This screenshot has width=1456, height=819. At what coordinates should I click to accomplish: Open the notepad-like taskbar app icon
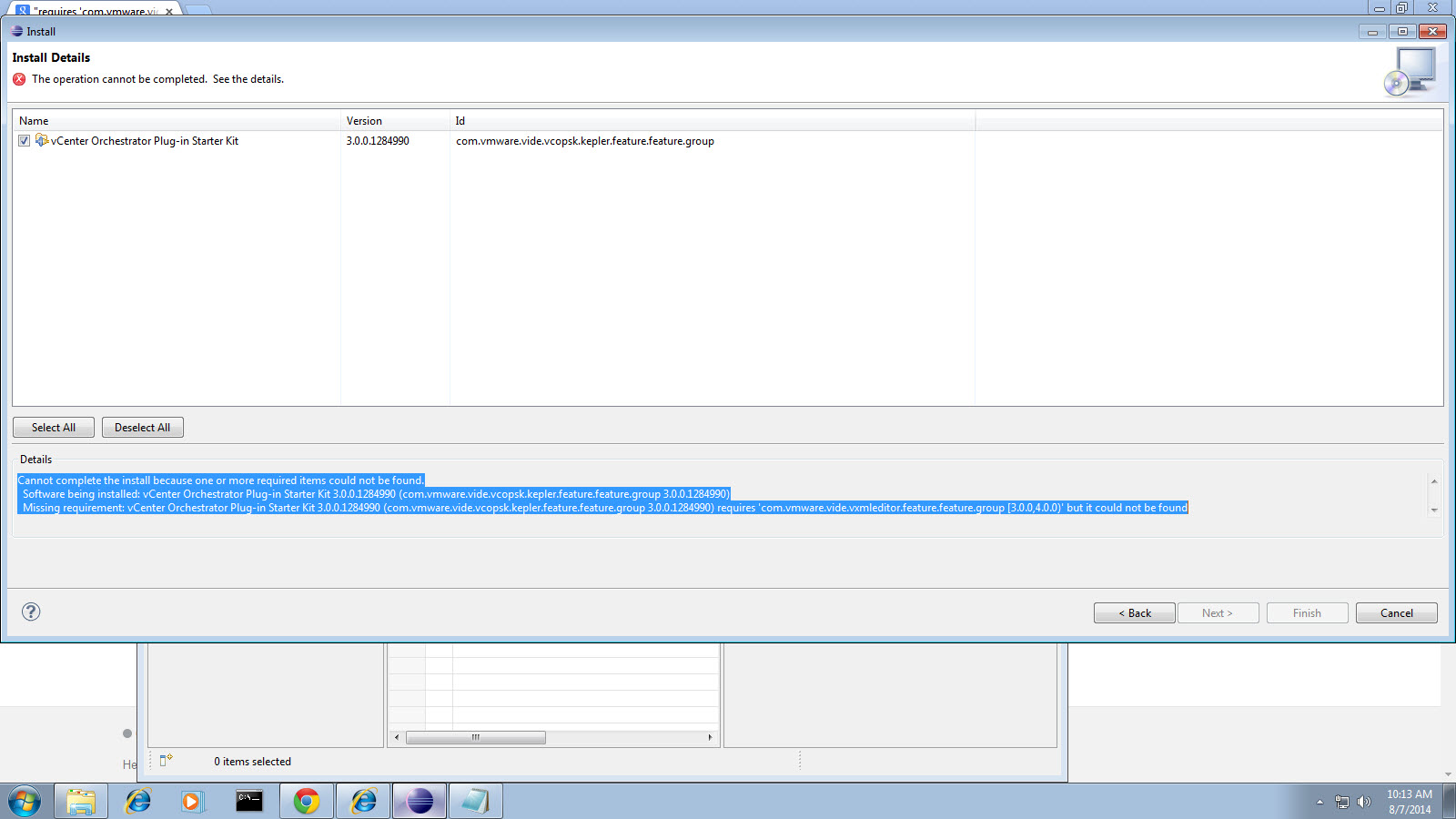pos(475,802)
